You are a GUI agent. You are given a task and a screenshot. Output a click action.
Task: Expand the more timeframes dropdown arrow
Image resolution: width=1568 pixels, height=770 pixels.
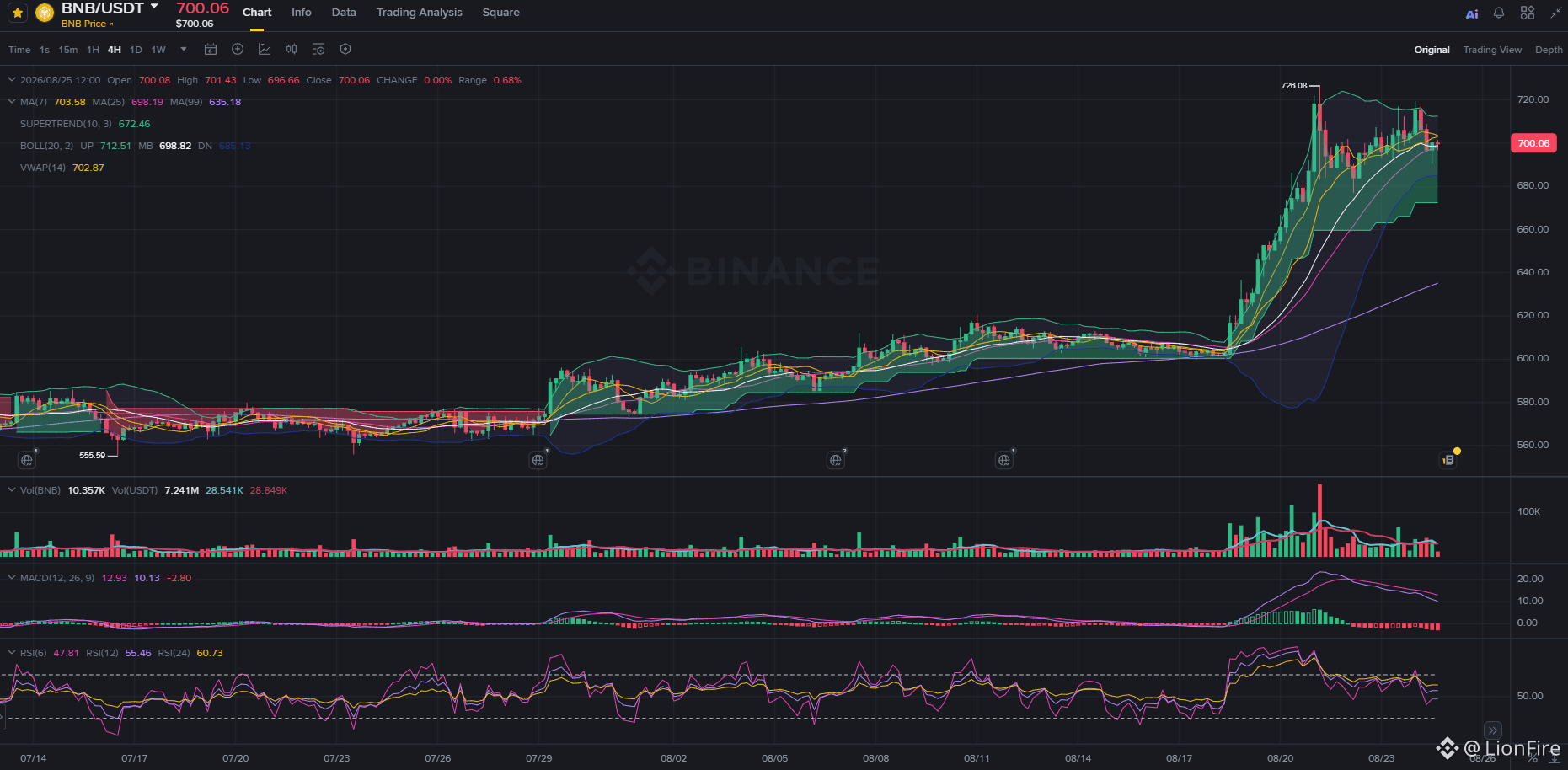pos(184,50)
